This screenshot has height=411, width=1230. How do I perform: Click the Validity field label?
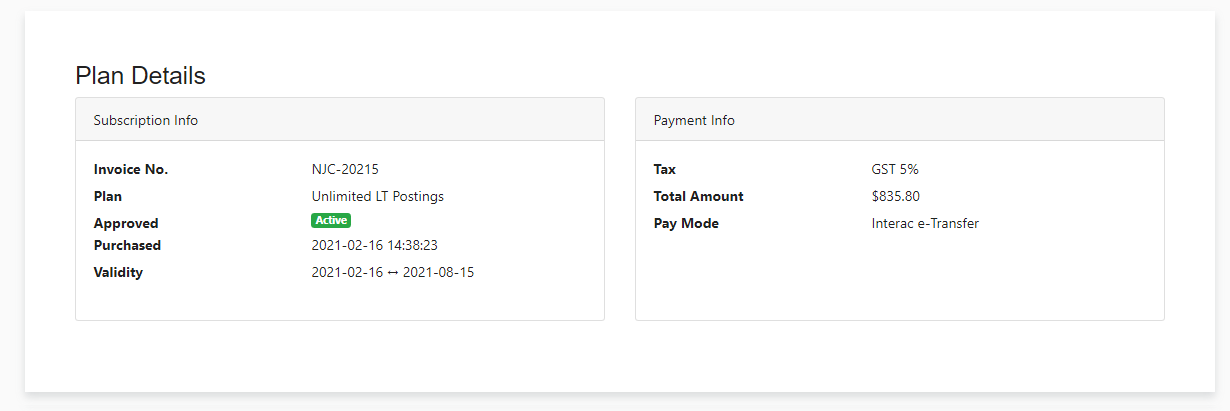(118, 272)
